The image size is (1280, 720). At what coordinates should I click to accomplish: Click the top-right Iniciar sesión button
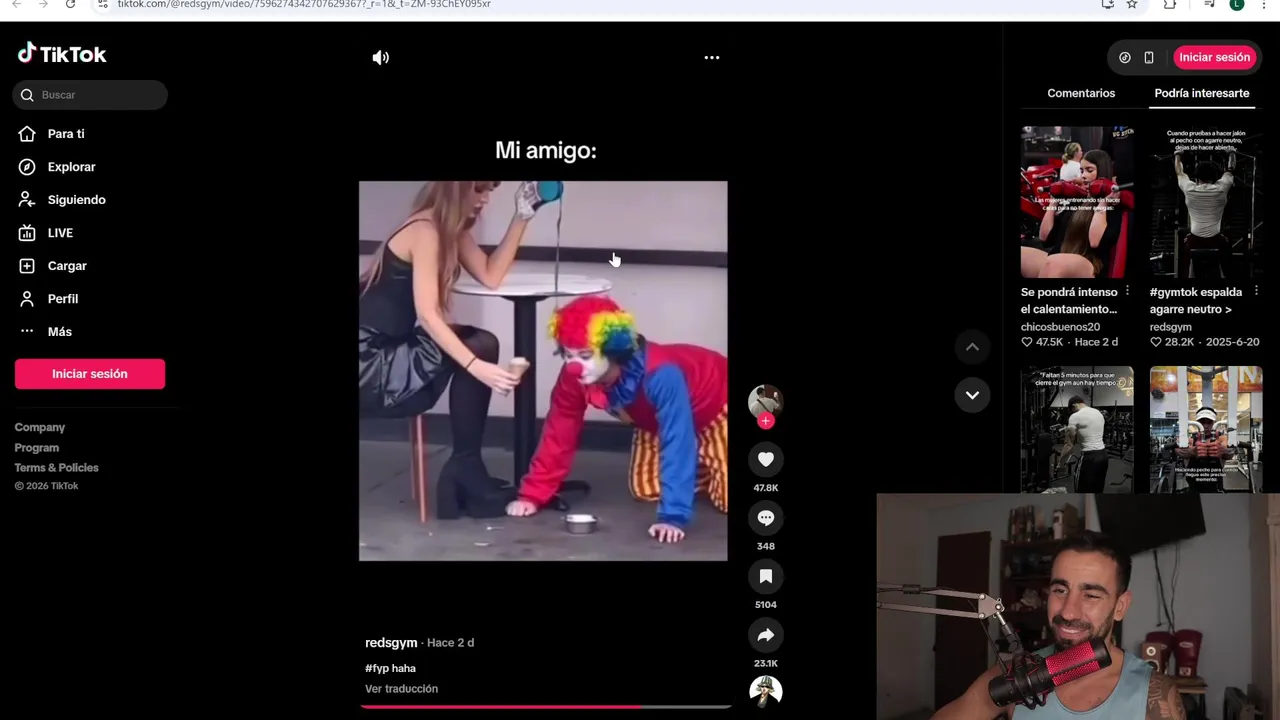(x=1215, y=58)
